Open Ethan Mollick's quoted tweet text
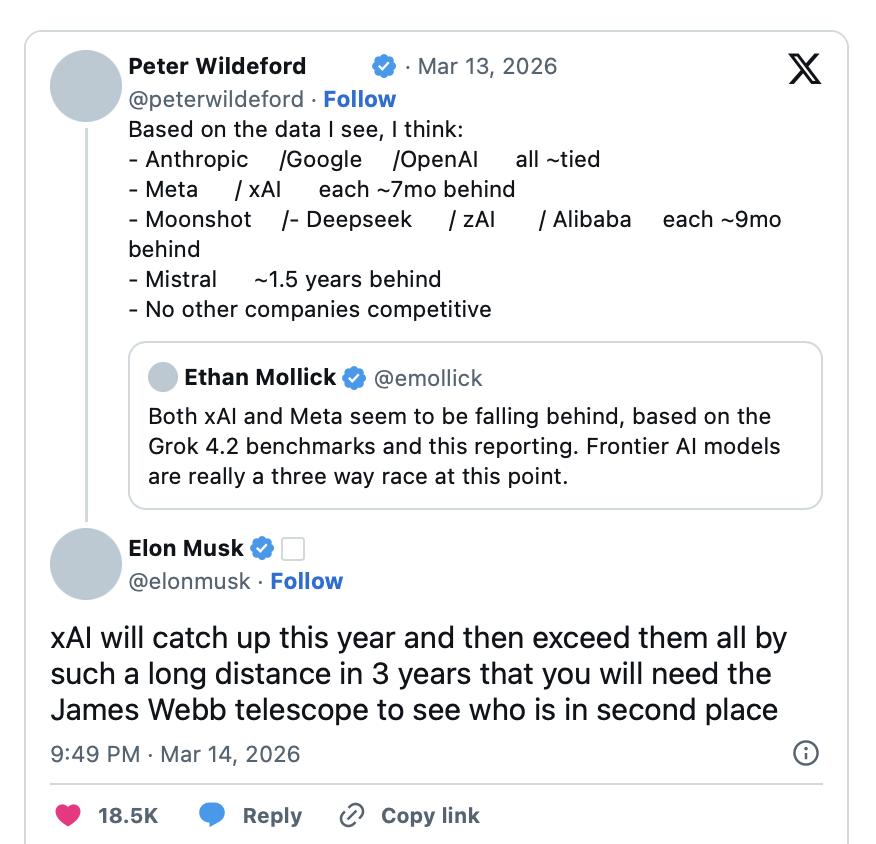Image resolution: width=876 pixels, height=844 pixels. (x=460, y=446)
